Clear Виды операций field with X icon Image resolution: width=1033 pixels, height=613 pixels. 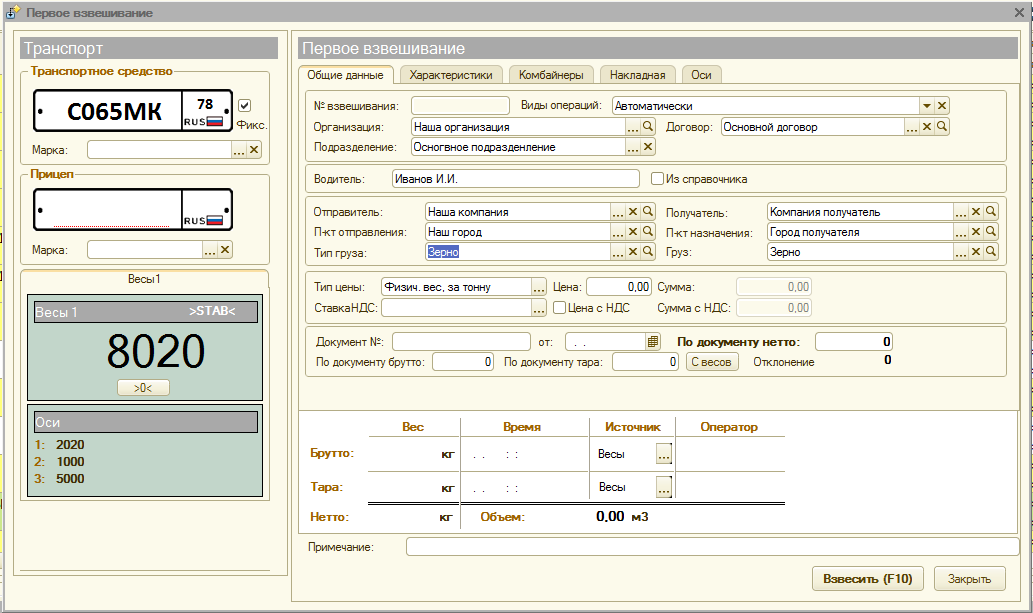[942, 105]
